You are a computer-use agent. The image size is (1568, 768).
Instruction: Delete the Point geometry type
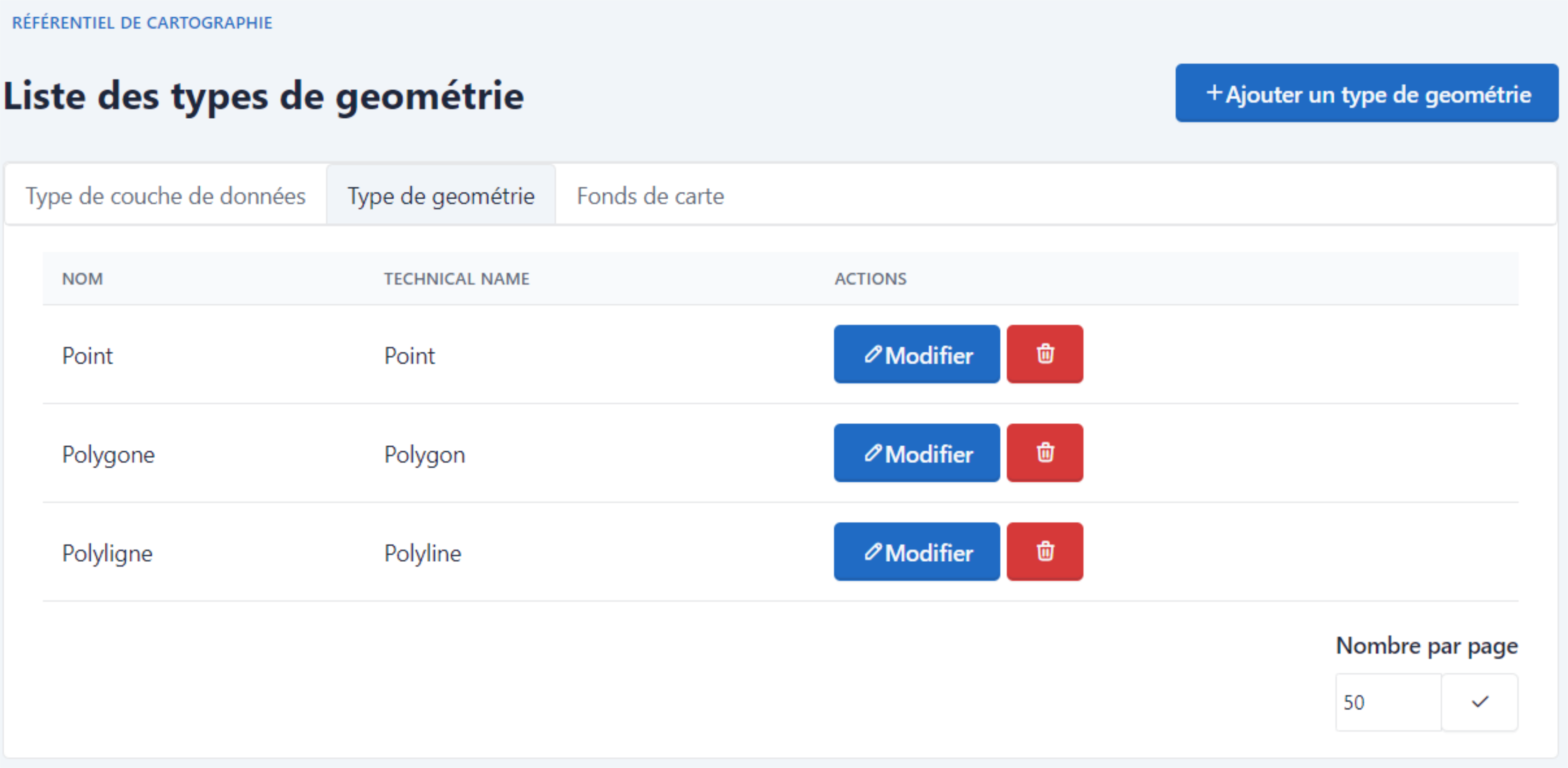(x=1044, y=354)
